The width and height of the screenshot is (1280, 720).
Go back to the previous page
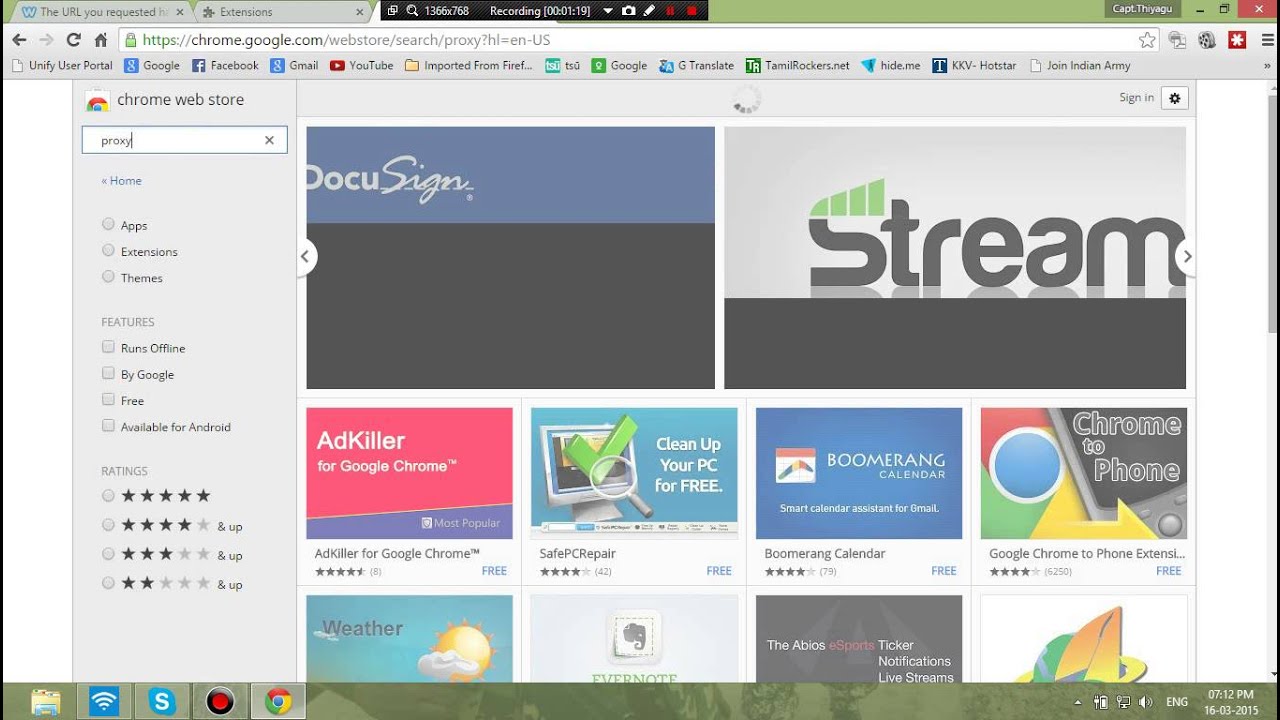[19, 40]
